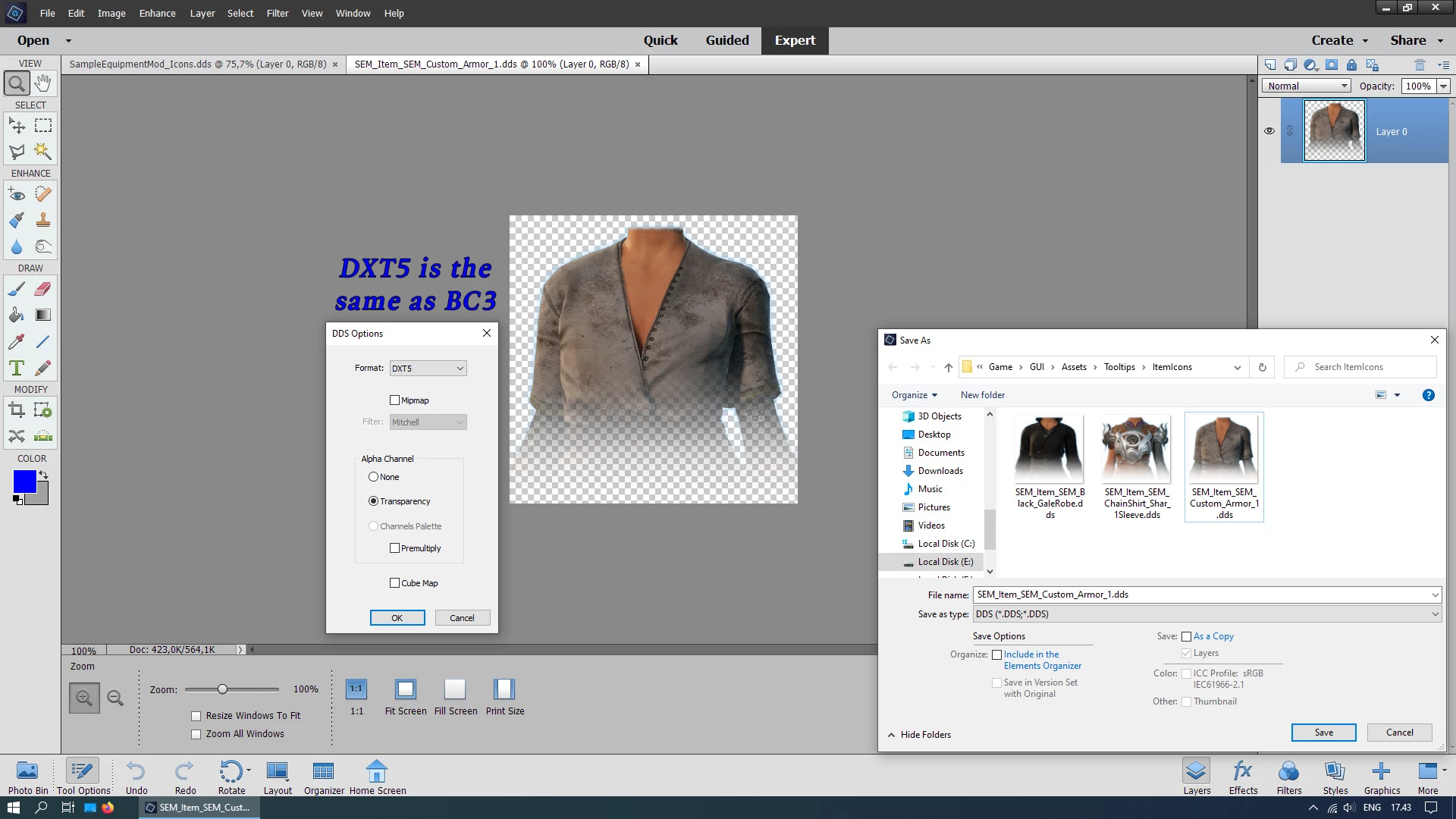Enable the Mipmap checkbox
Image resolution: width=1456 pixels, height=819 pixels.
[x=394, y=400]
